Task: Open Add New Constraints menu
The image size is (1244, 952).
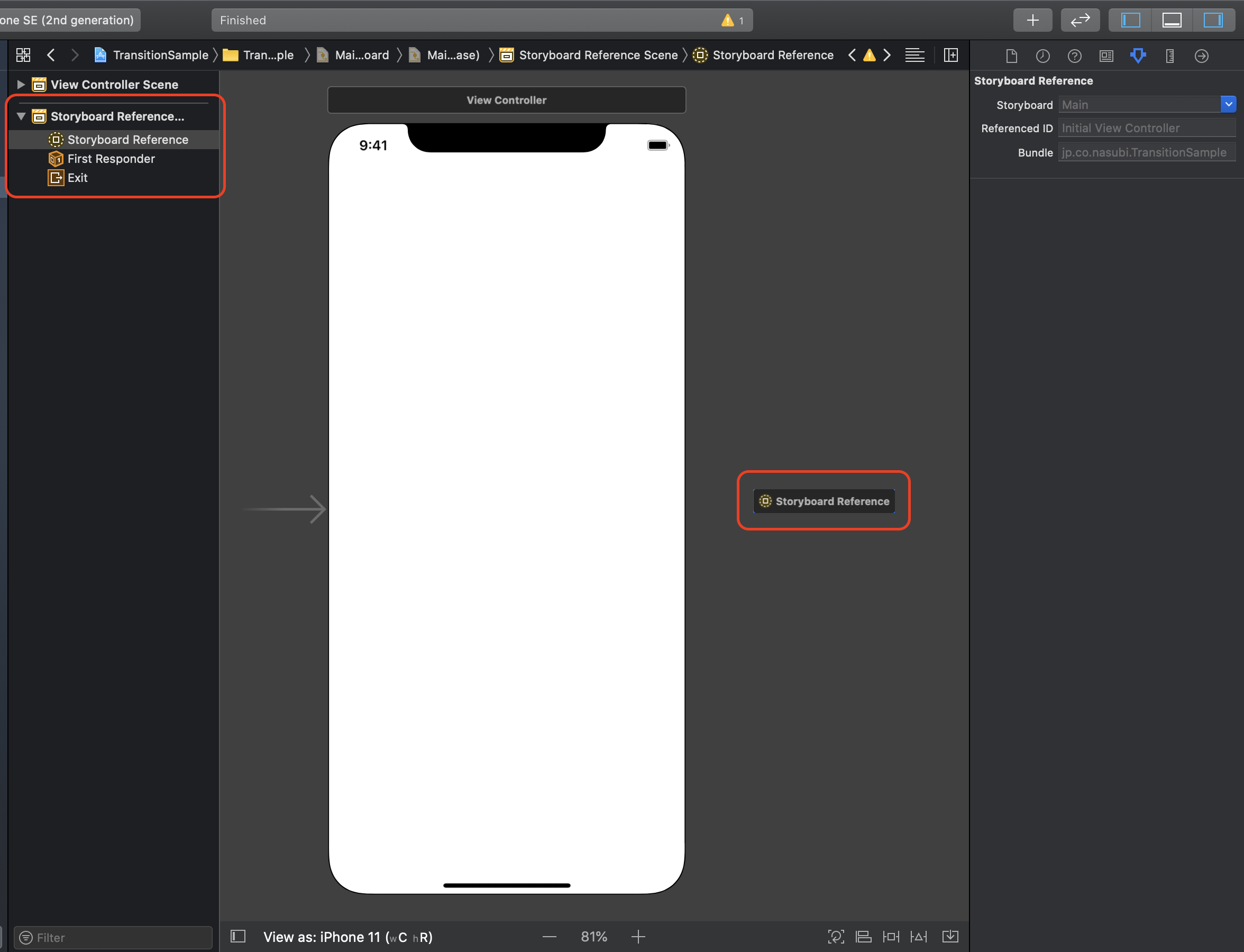Action: (x=891, y=937)
